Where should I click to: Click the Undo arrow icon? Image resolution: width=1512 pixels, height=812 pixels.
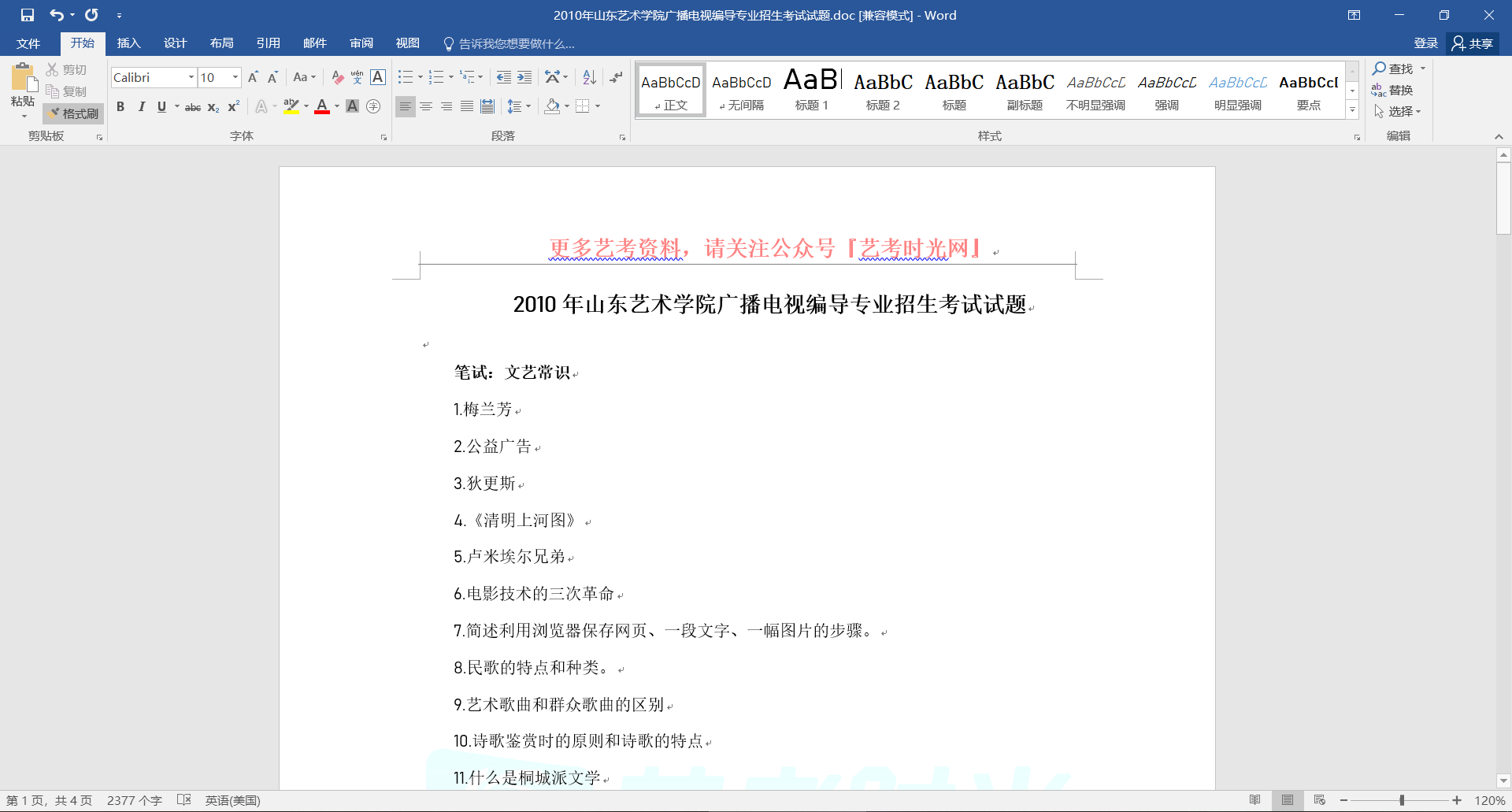coord(56,15)
